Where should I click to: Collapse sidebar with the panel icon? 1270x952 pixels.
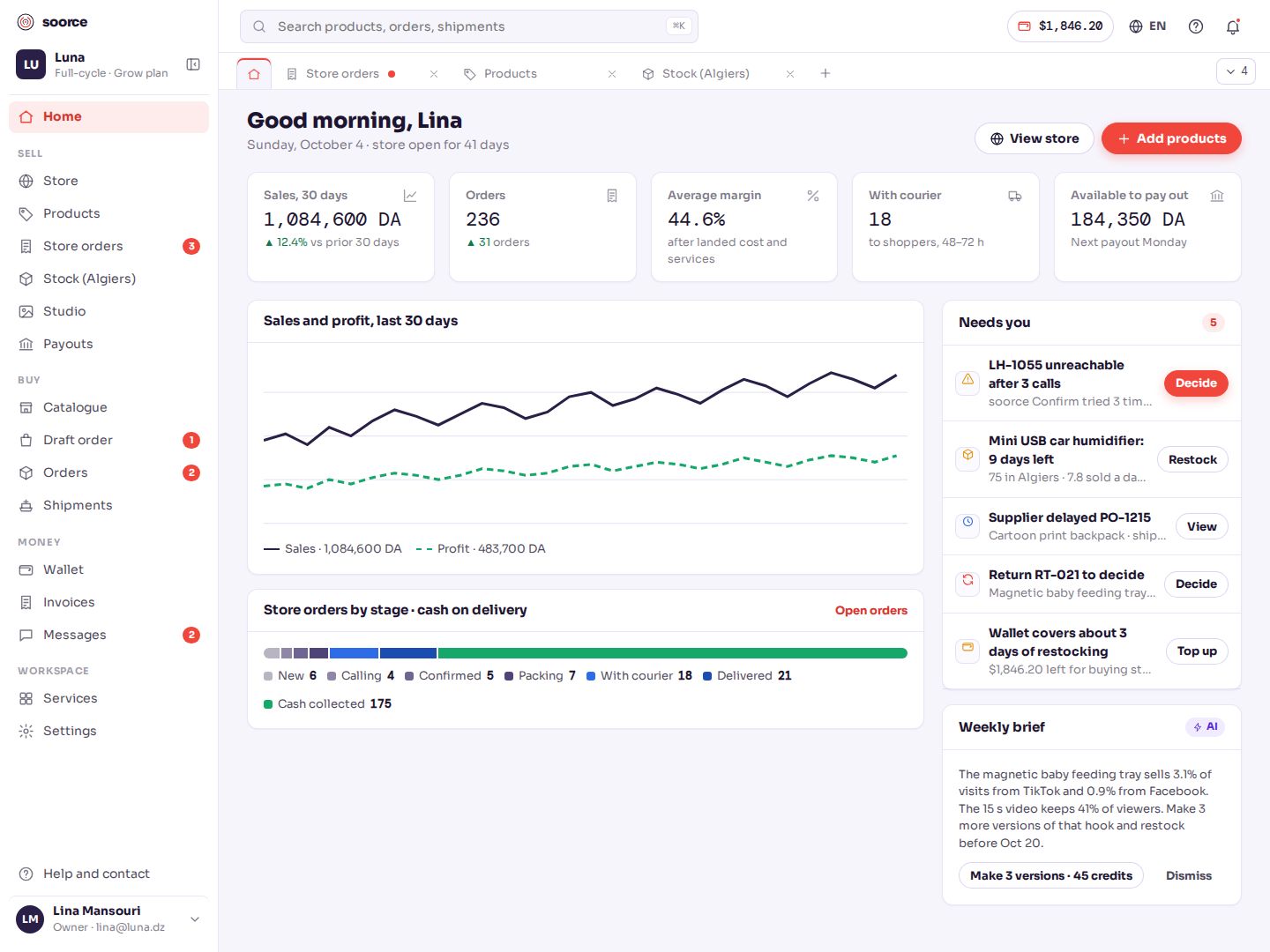193,64
